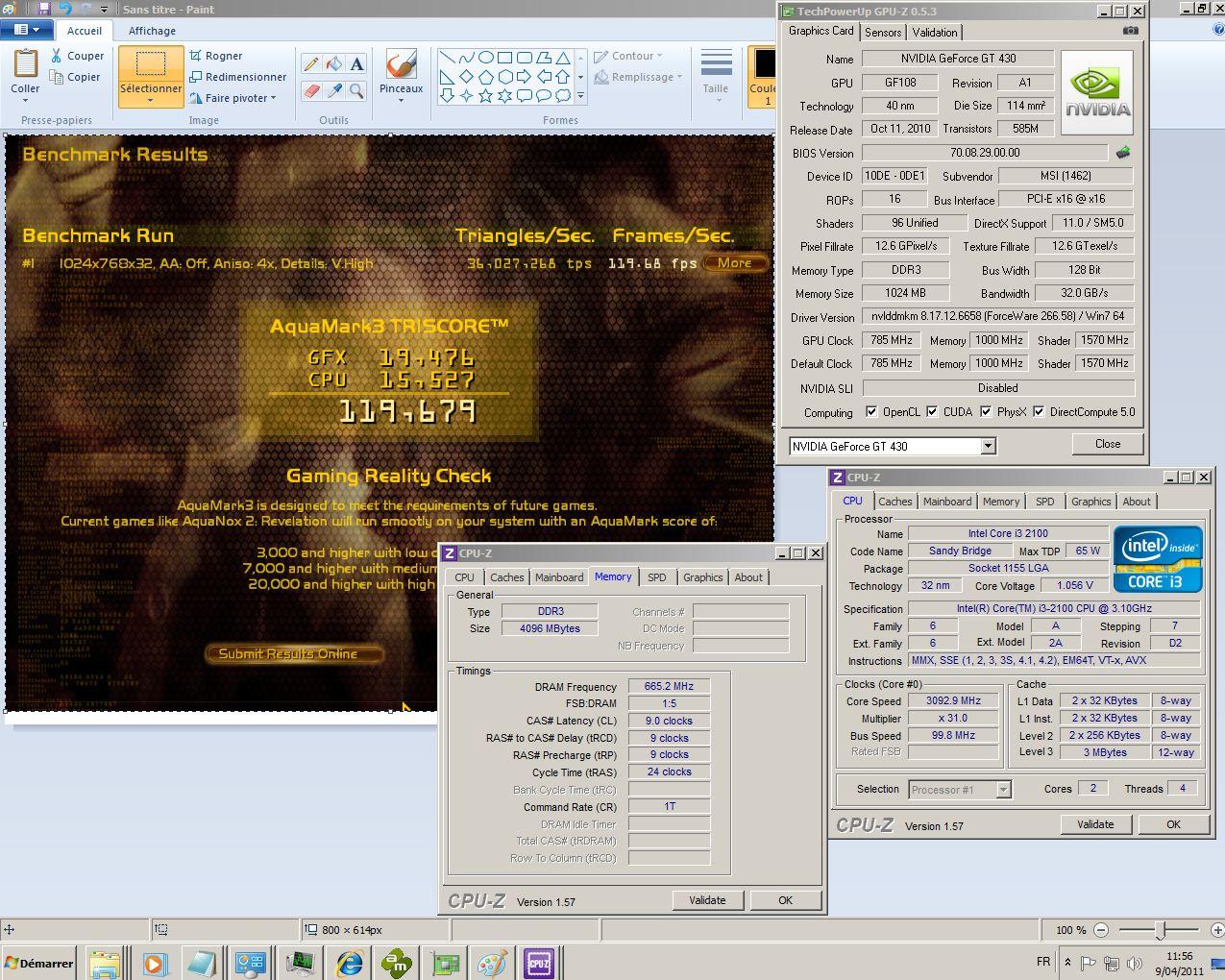Viewport: 1225px width, 980px height.
Task: Click Validate in the CPU-Z memory window
Action: (x=707, y=900)
